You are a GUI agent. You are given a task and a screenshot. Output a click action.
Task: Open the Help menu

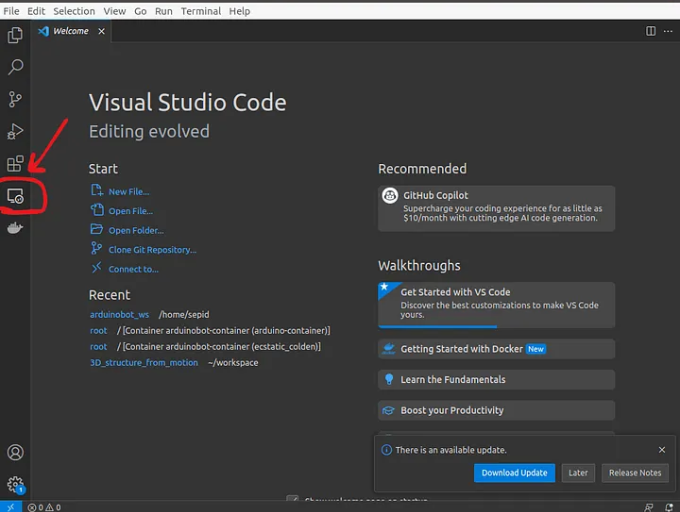coord(239,11)
